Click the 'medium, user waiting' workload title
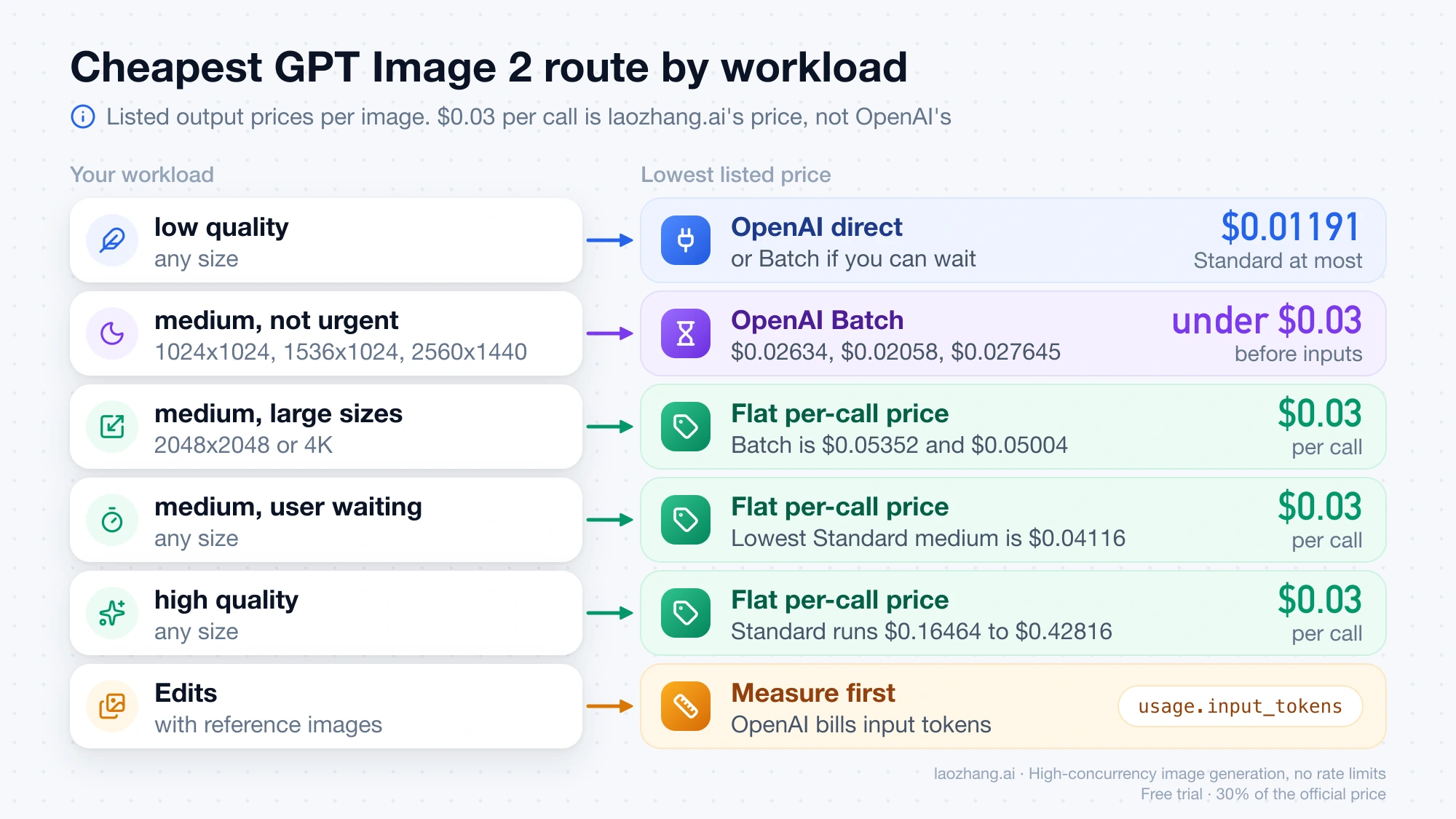 [x=288, y=507]
